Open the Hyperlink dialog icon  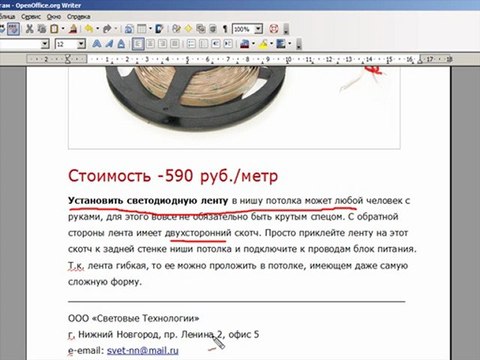[129, 29]
